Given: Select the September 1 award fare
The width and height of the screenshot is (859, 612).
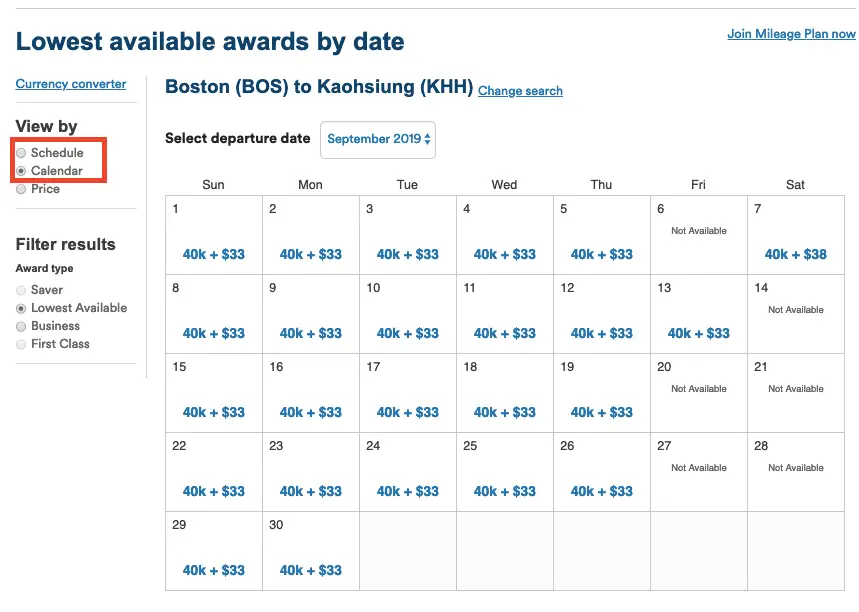Looking at the screenshot, I should coord(214,254).
